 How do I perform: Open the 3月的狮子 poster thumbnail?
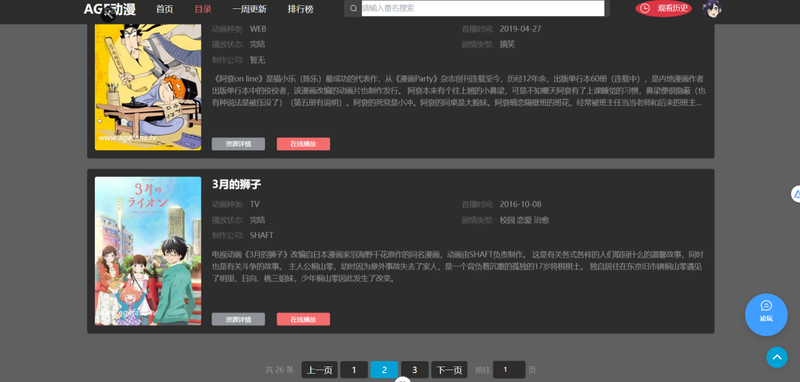point(148,251)
